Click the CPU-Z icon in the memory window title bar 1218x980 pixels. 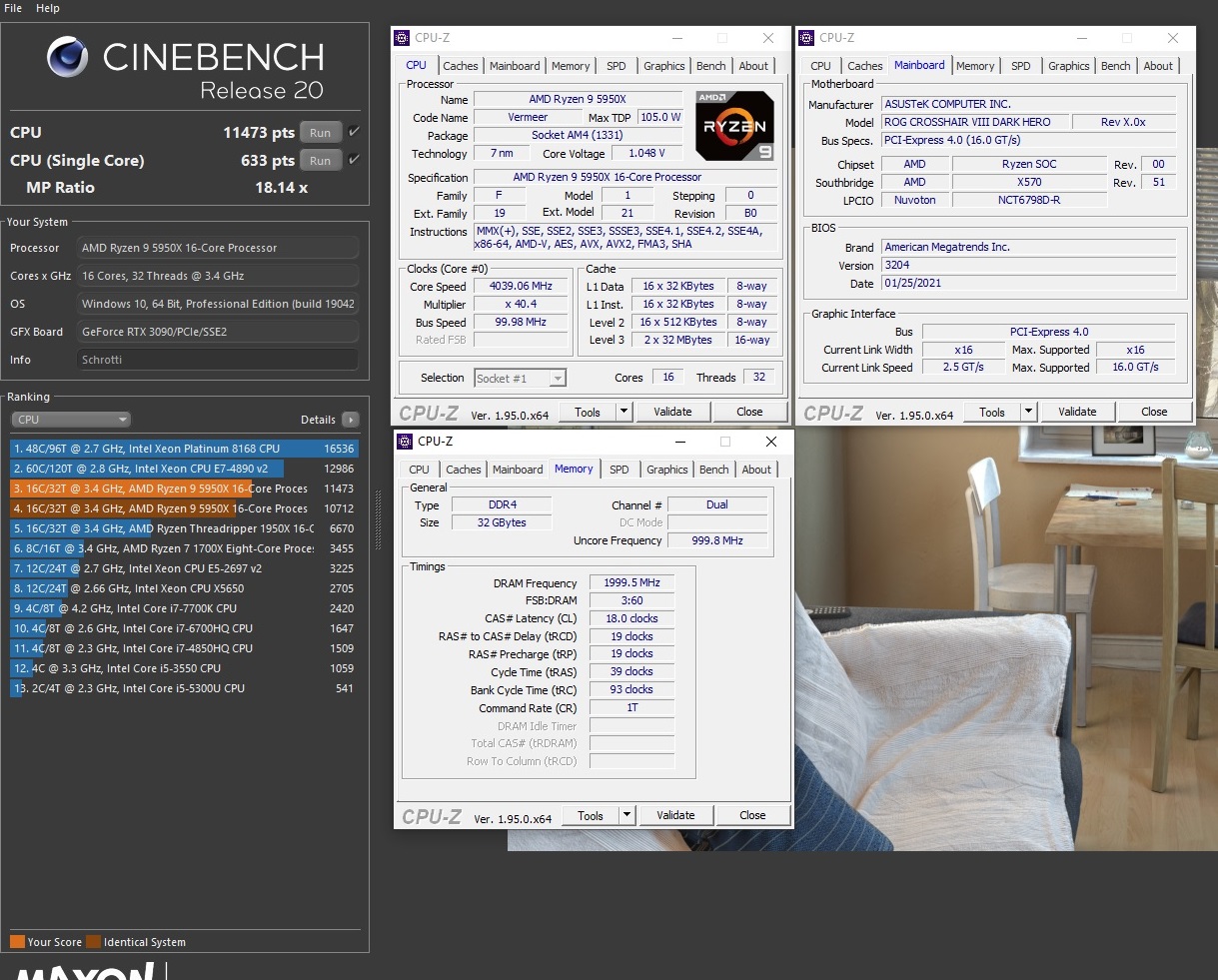[405, 442]
